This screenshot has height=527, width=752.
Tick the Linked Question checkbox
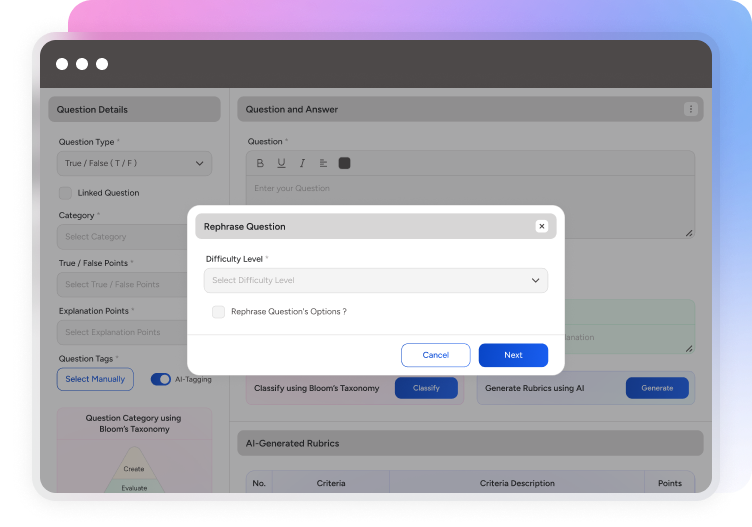(65, 193)
